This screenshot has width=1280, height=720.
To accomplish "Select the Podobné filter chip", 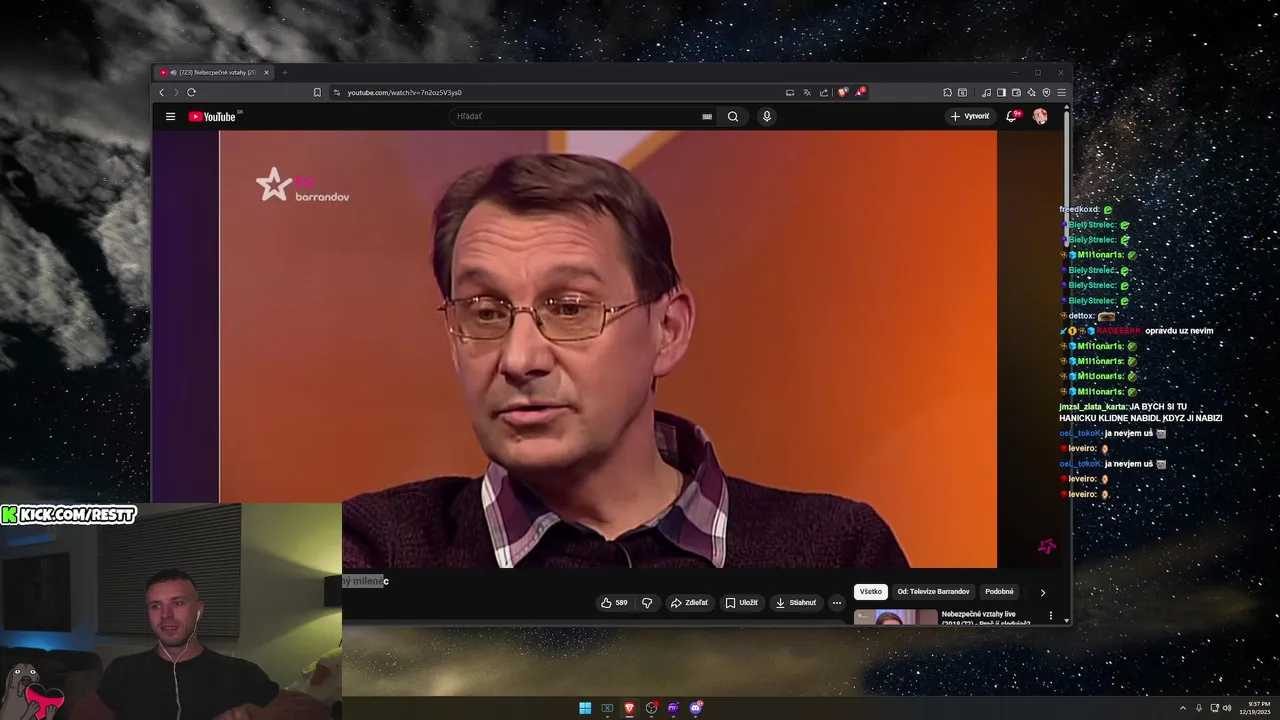I will pyautogui.click(x=999, y=592).
